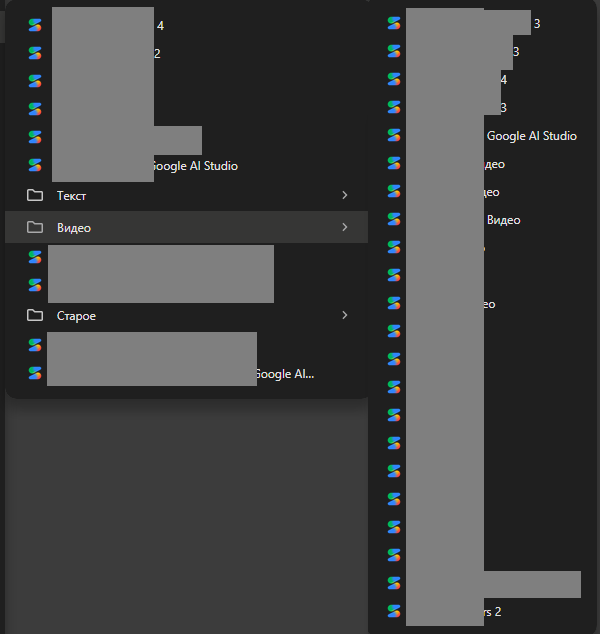
Task: Open the bookmark directly below the Видео folder
Action: click(x=186, y=257)
